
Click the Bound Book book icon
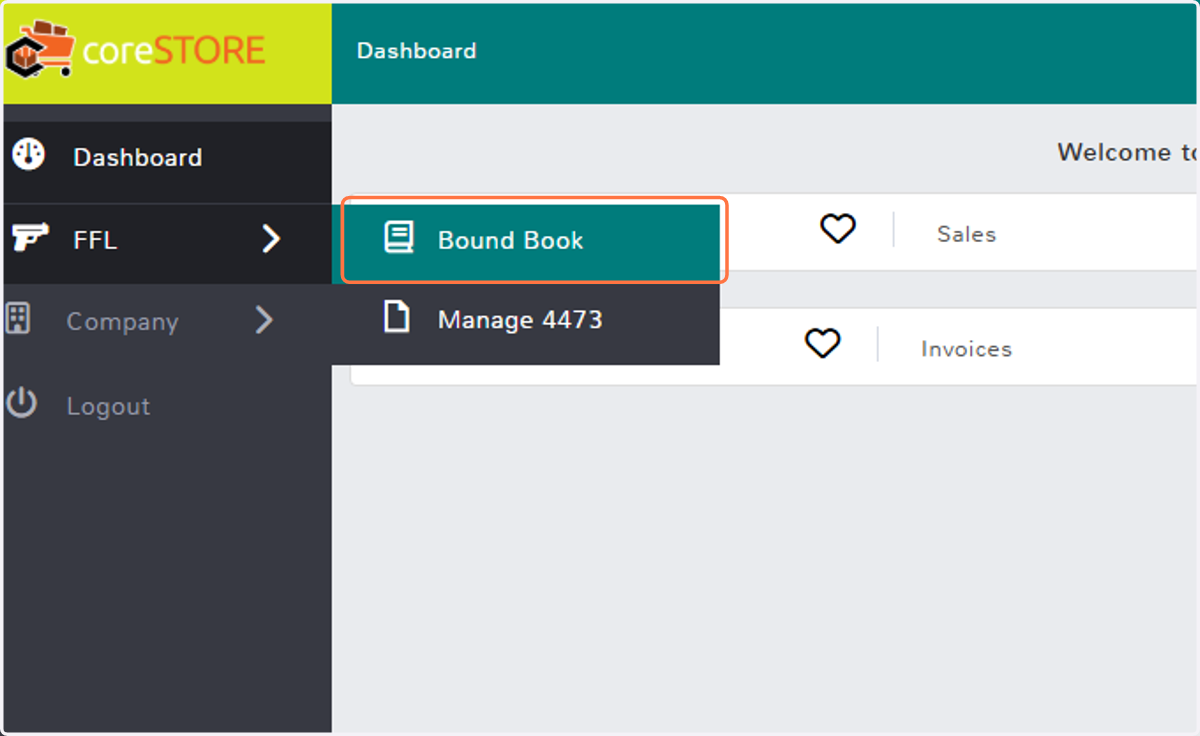[398, 238]
